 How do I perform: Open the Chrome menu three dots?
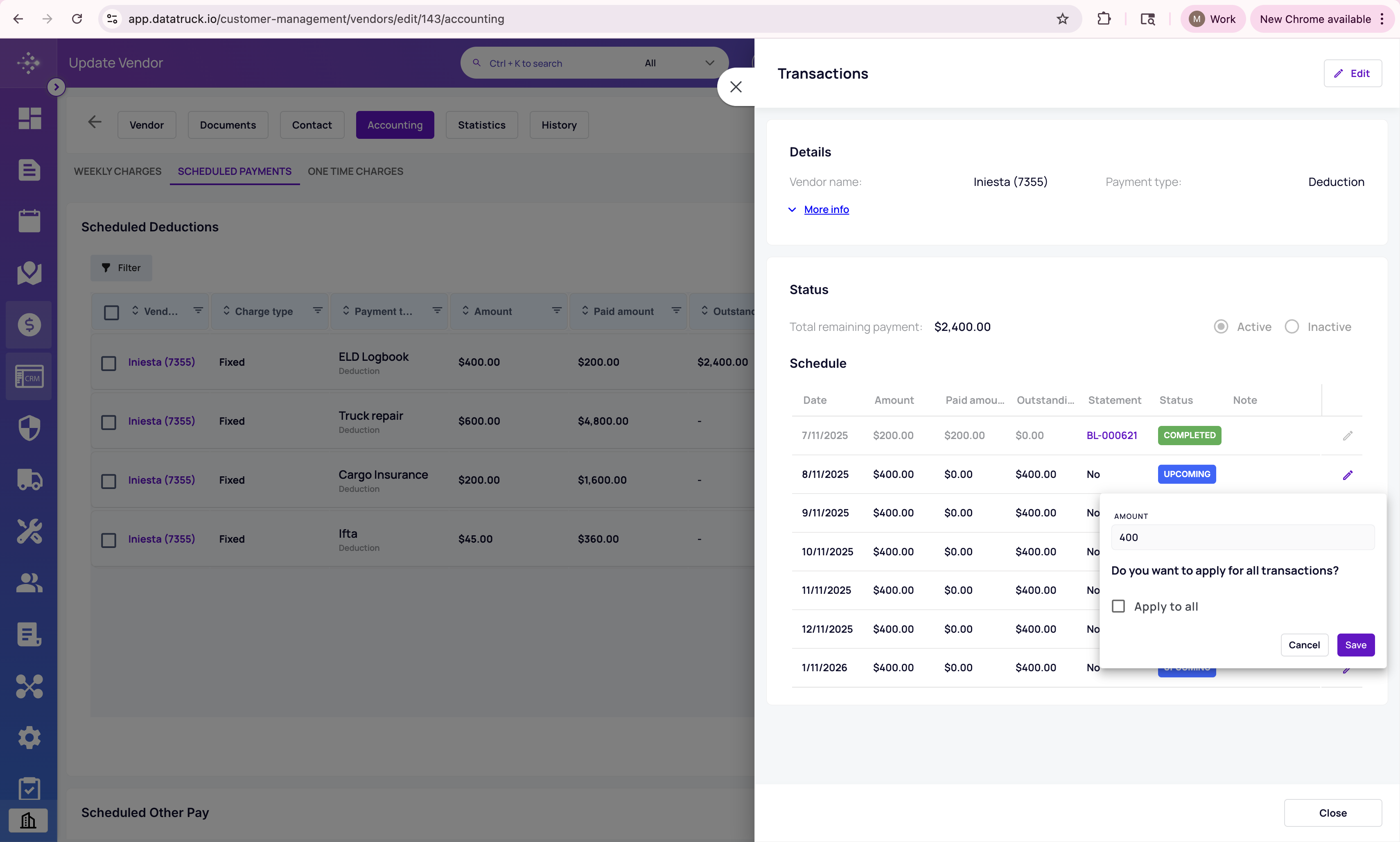click(1382, 19)
